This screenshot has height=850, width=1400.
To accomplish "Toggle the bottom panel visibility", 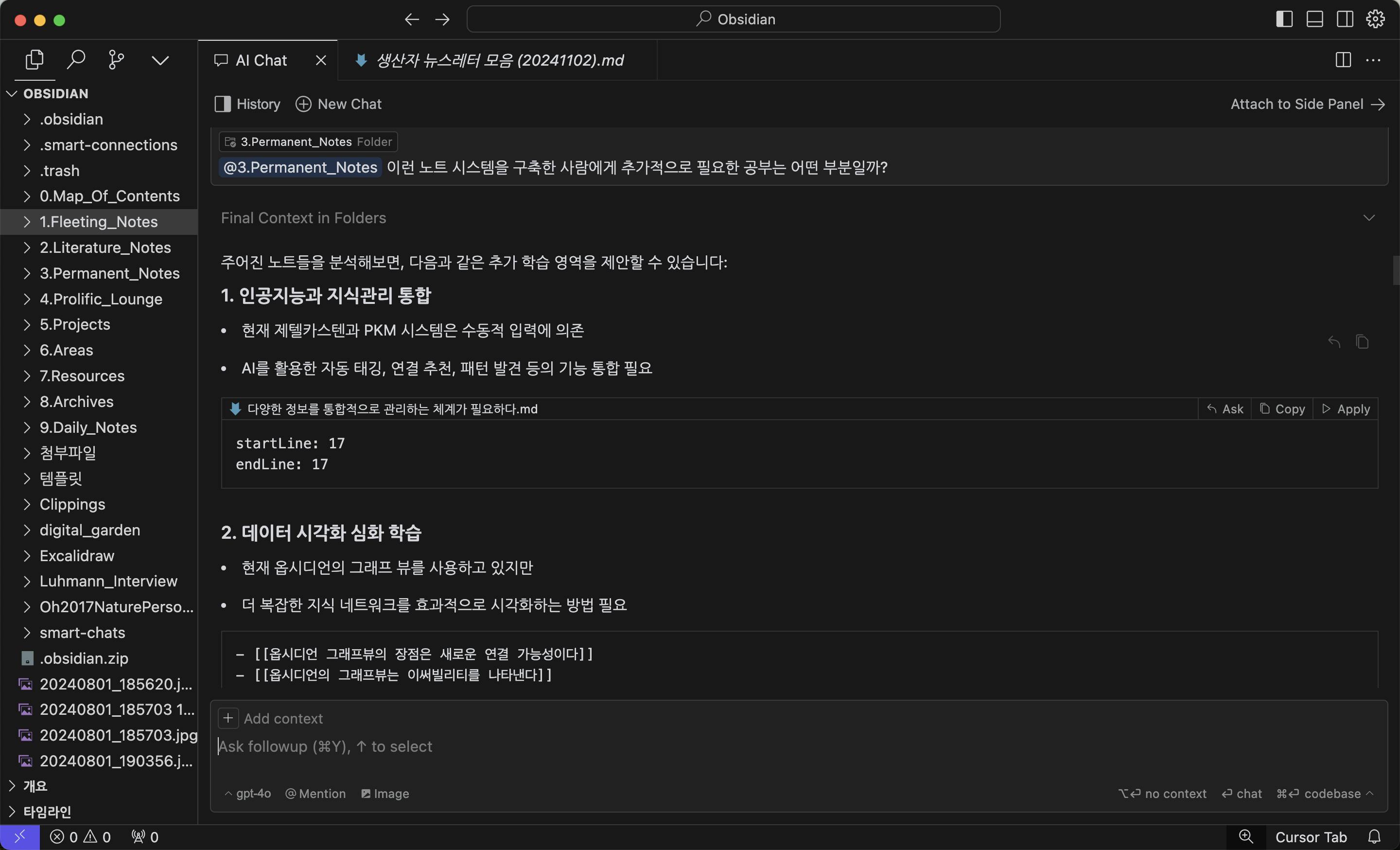I will click(x=1315, y=19).
